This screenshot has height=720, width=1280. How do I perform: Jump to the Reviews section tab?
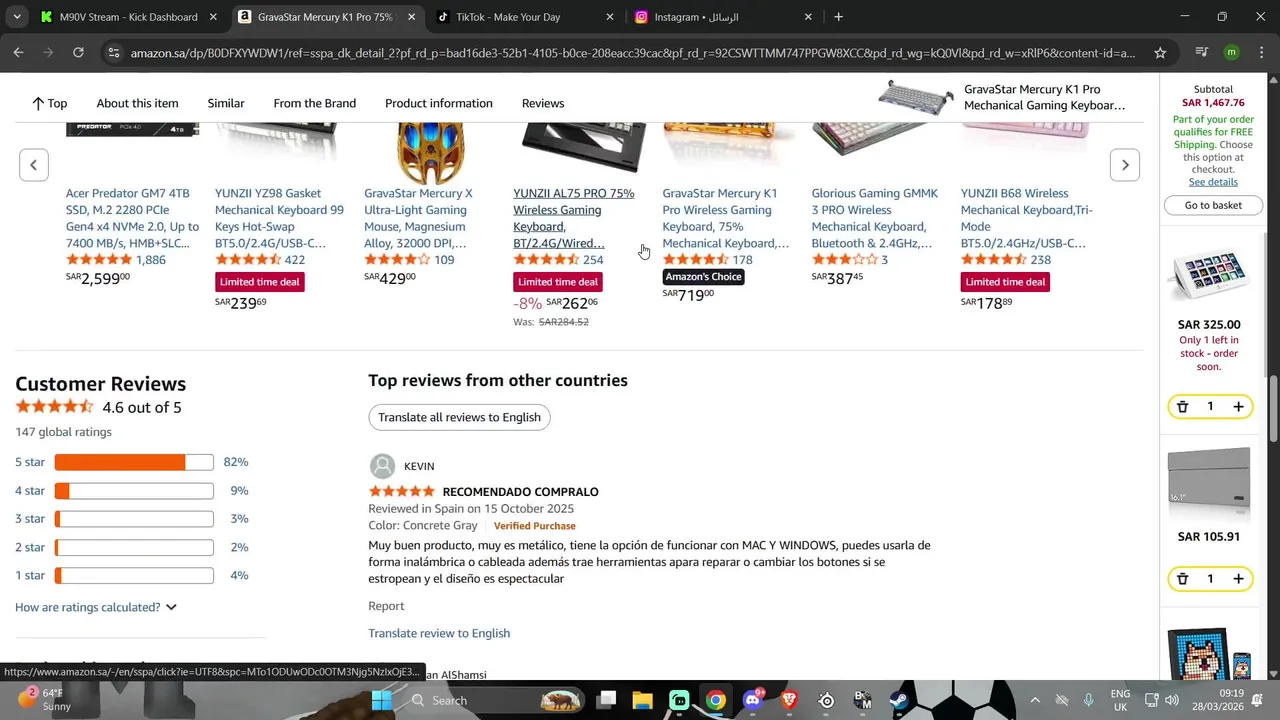[x=543, y=103]
